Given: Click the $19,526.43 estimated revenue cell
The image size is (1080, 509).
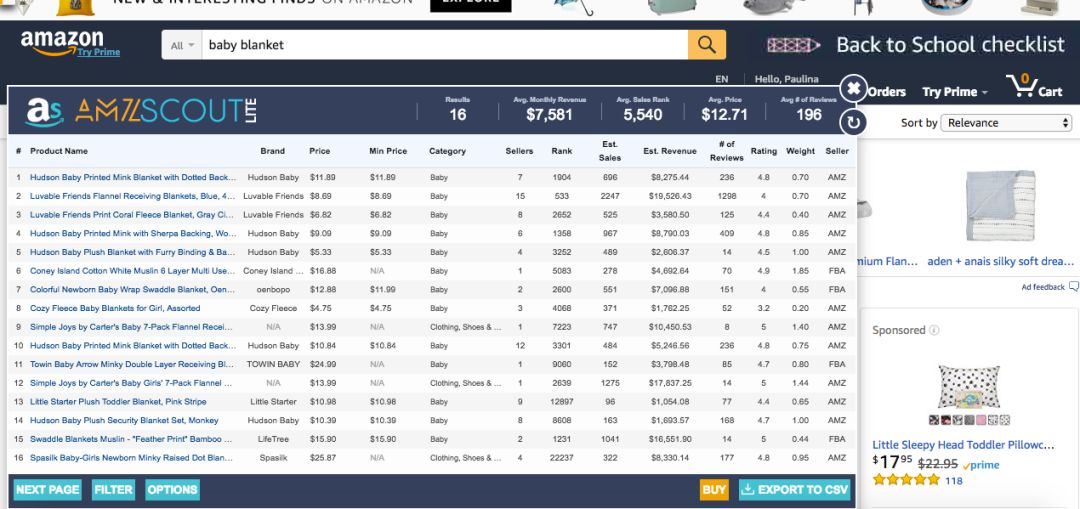Looking at the screenshot, I should pos(669,196).
